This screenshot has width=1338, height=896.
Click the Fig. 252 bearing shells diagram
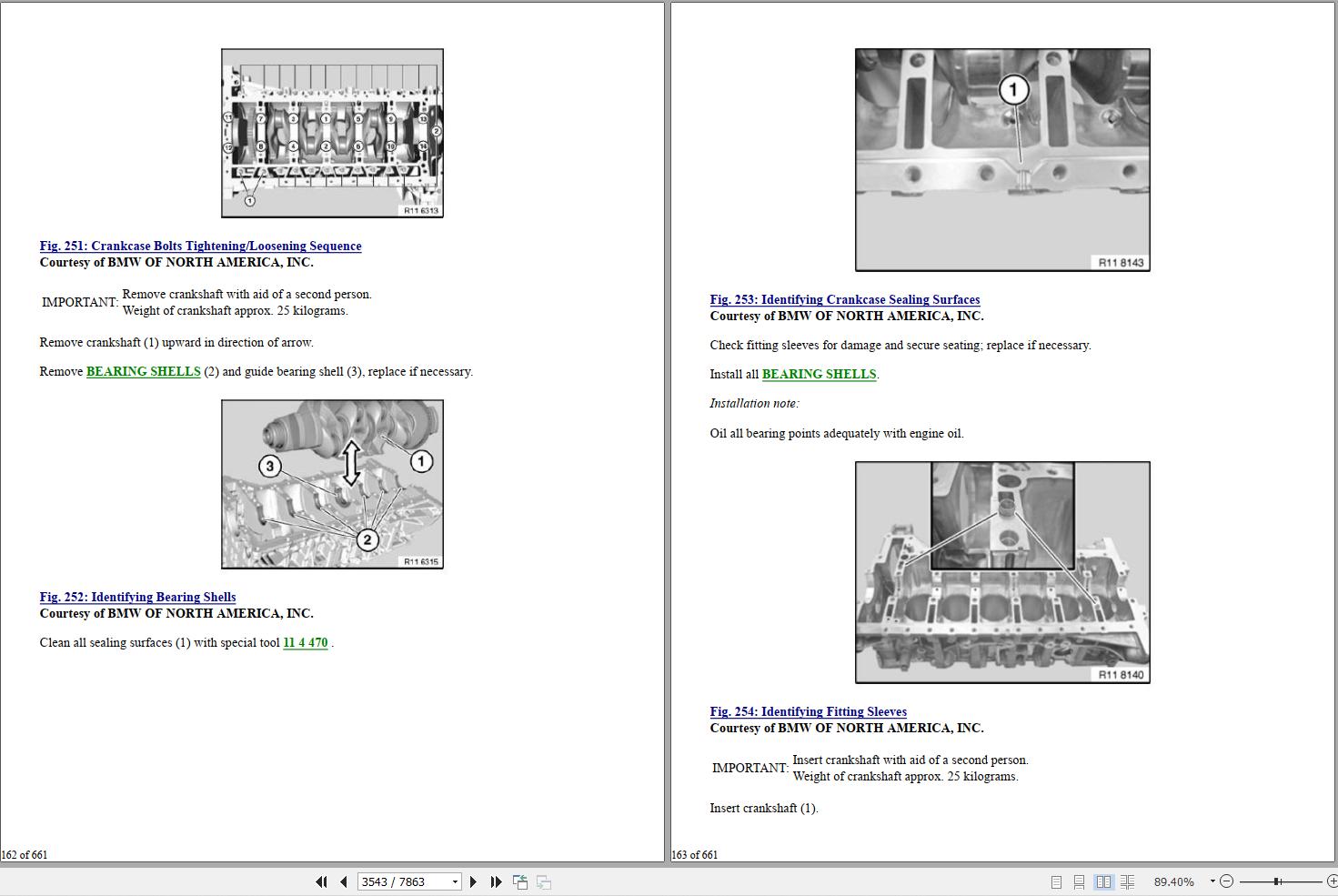coord(332,484)
